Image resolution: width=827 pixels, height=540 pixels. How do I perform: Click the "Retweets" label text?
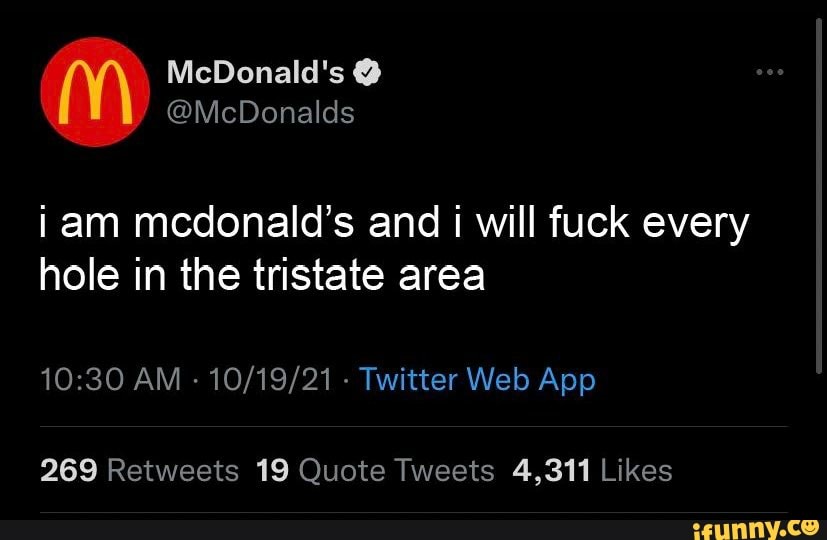[x=172, y=469]
